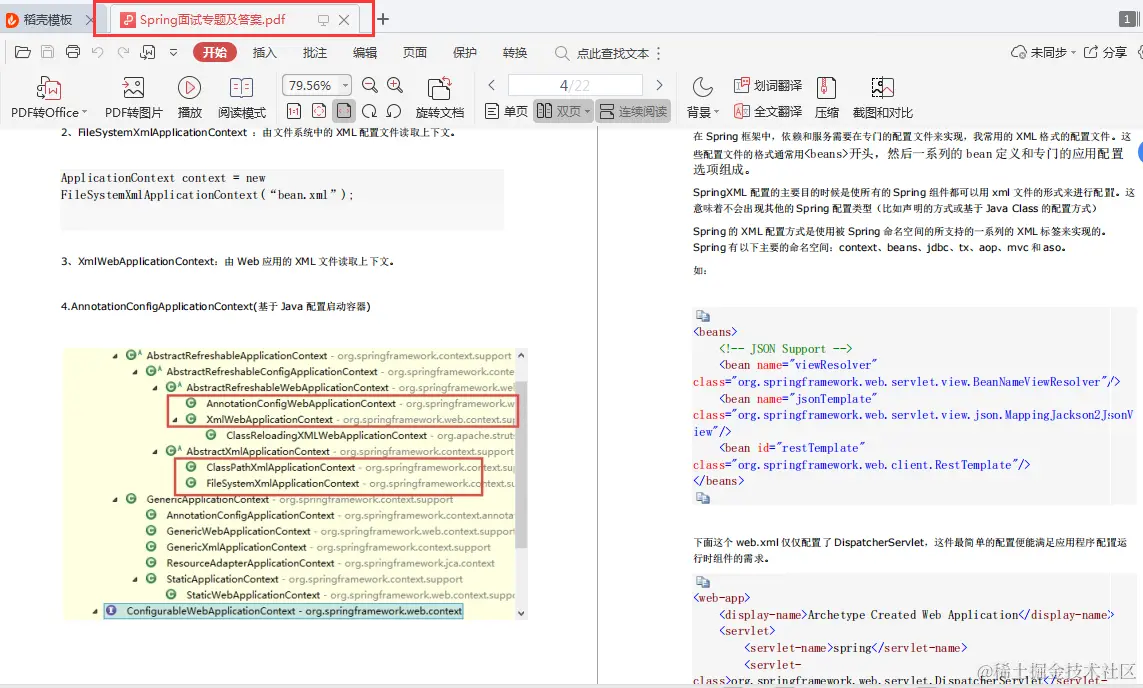Expand the quick access toolbar dropdown arrow
Image resolution: width=1143 pixels, height=688 pixels.
[173, 52]
